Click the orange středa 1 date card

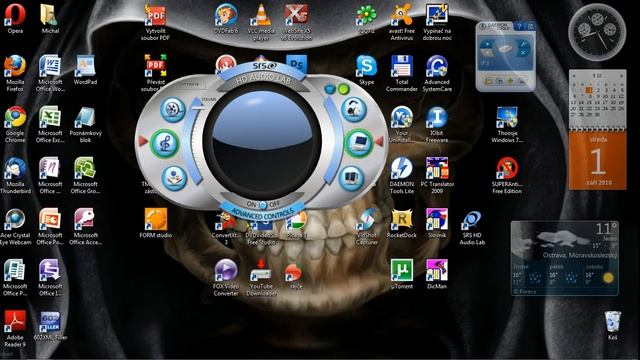pos(598,161)
